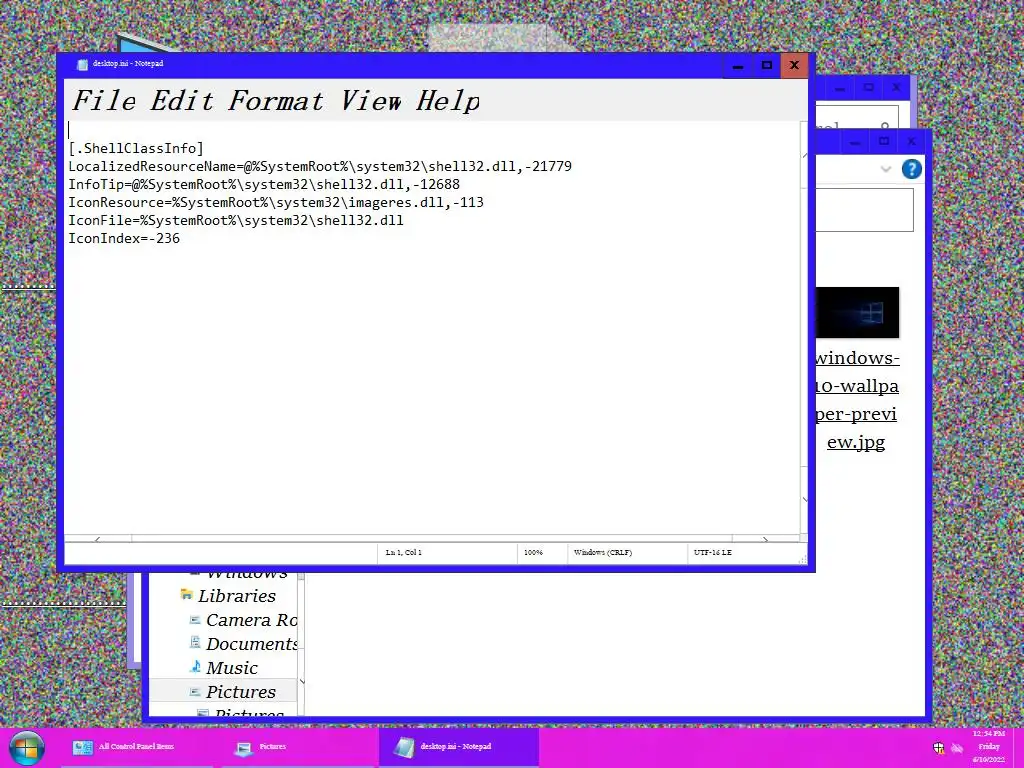The width and height of the screenshot is (1024, 768).
Task: Click the blue help icon in Pictures window
Action: click(x=912, y=168)
